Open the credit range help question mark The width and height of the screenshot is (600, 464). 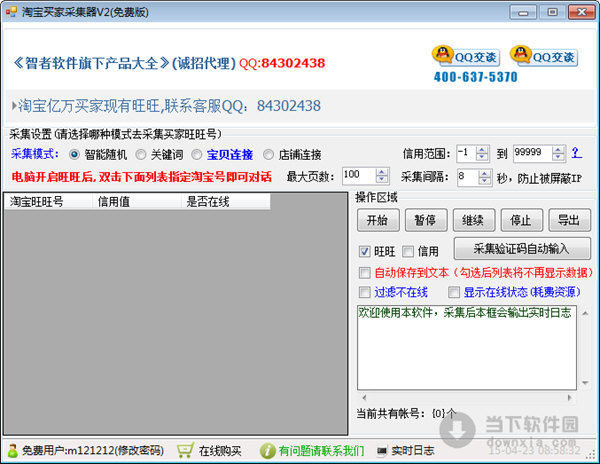coord(576,153)
